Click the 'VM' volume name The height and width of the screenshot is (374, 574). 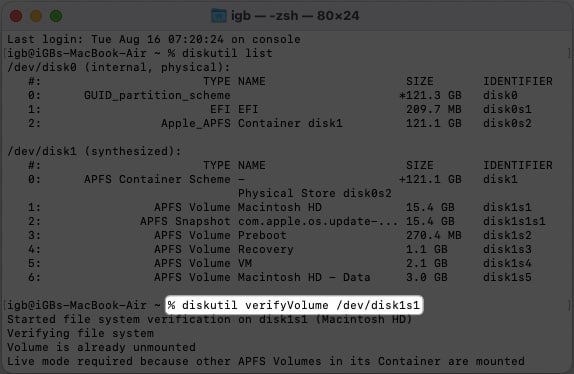point(245,263)
